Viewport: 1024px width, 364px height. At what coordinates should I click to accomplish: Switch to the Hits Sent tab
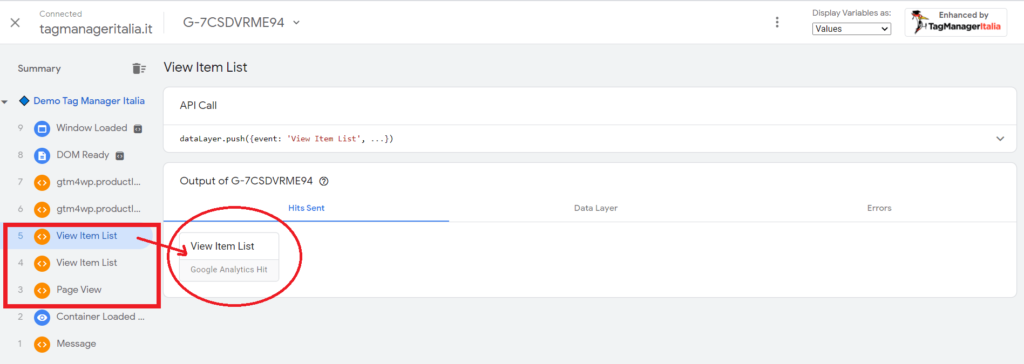click(x=306, y=208)
